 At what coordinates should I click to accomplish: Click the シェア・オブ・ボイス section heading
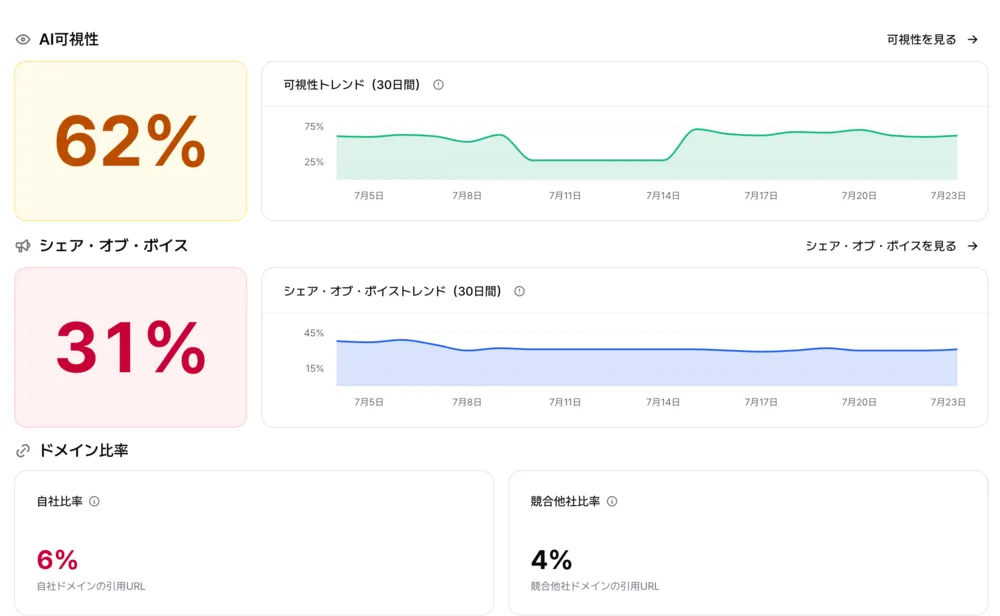114,246
